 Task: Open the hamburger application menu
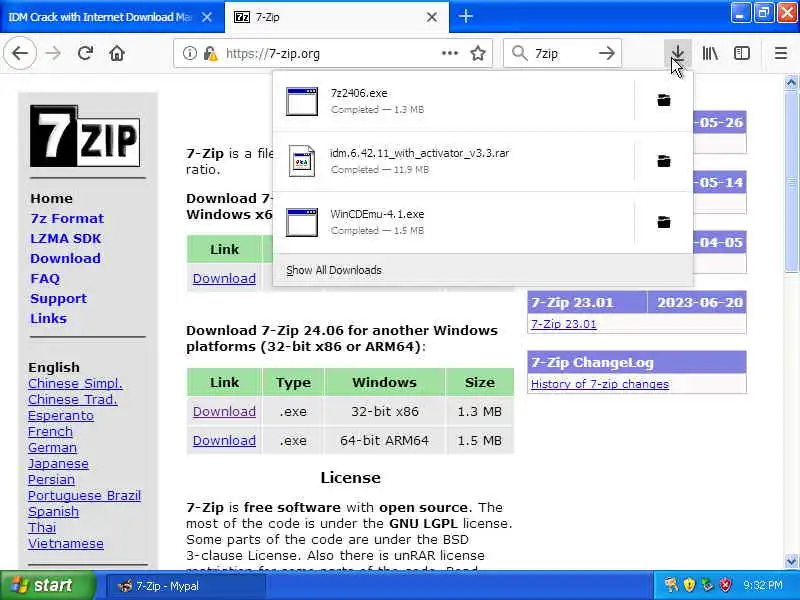point(781,53)
